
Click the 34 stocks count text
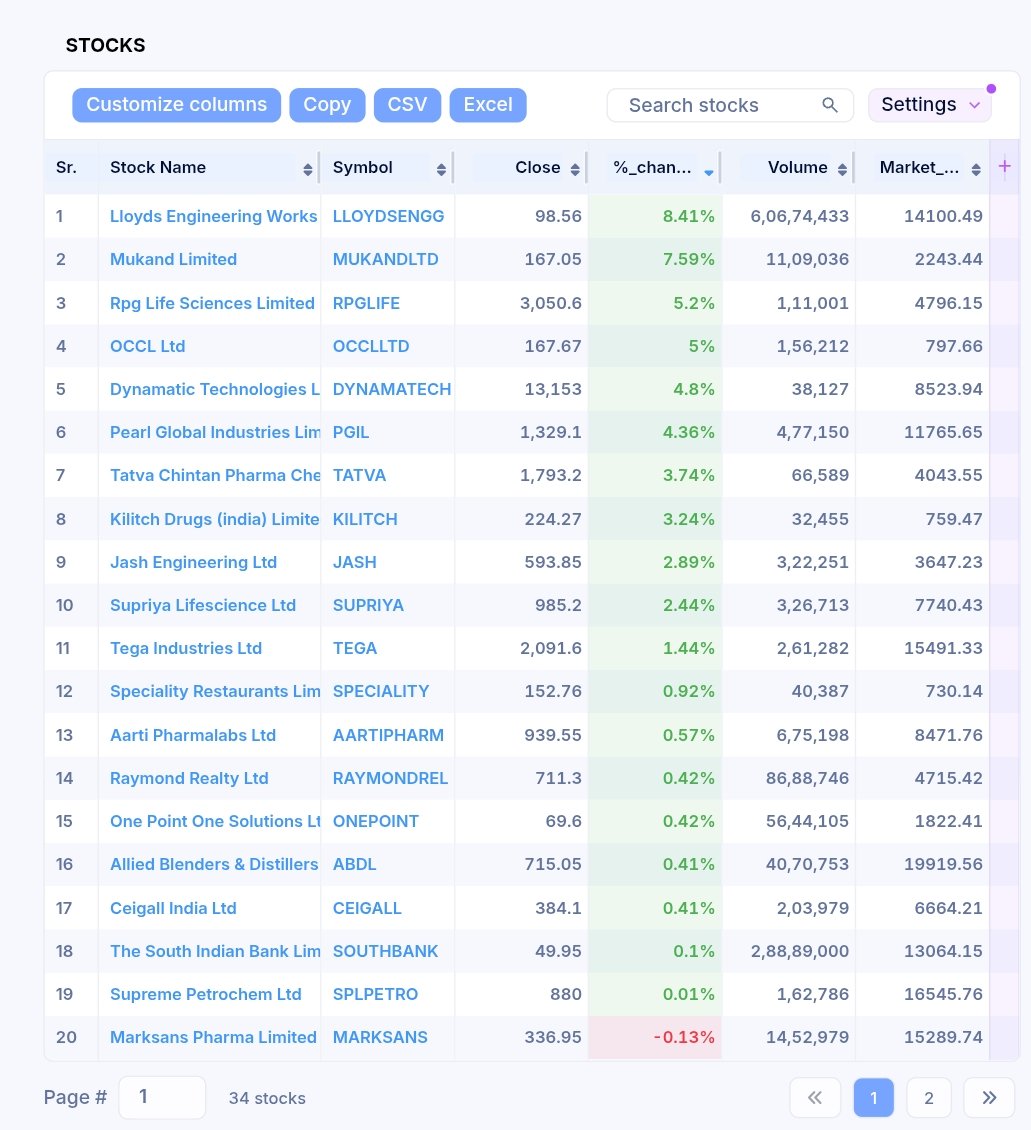[267, 1098]
